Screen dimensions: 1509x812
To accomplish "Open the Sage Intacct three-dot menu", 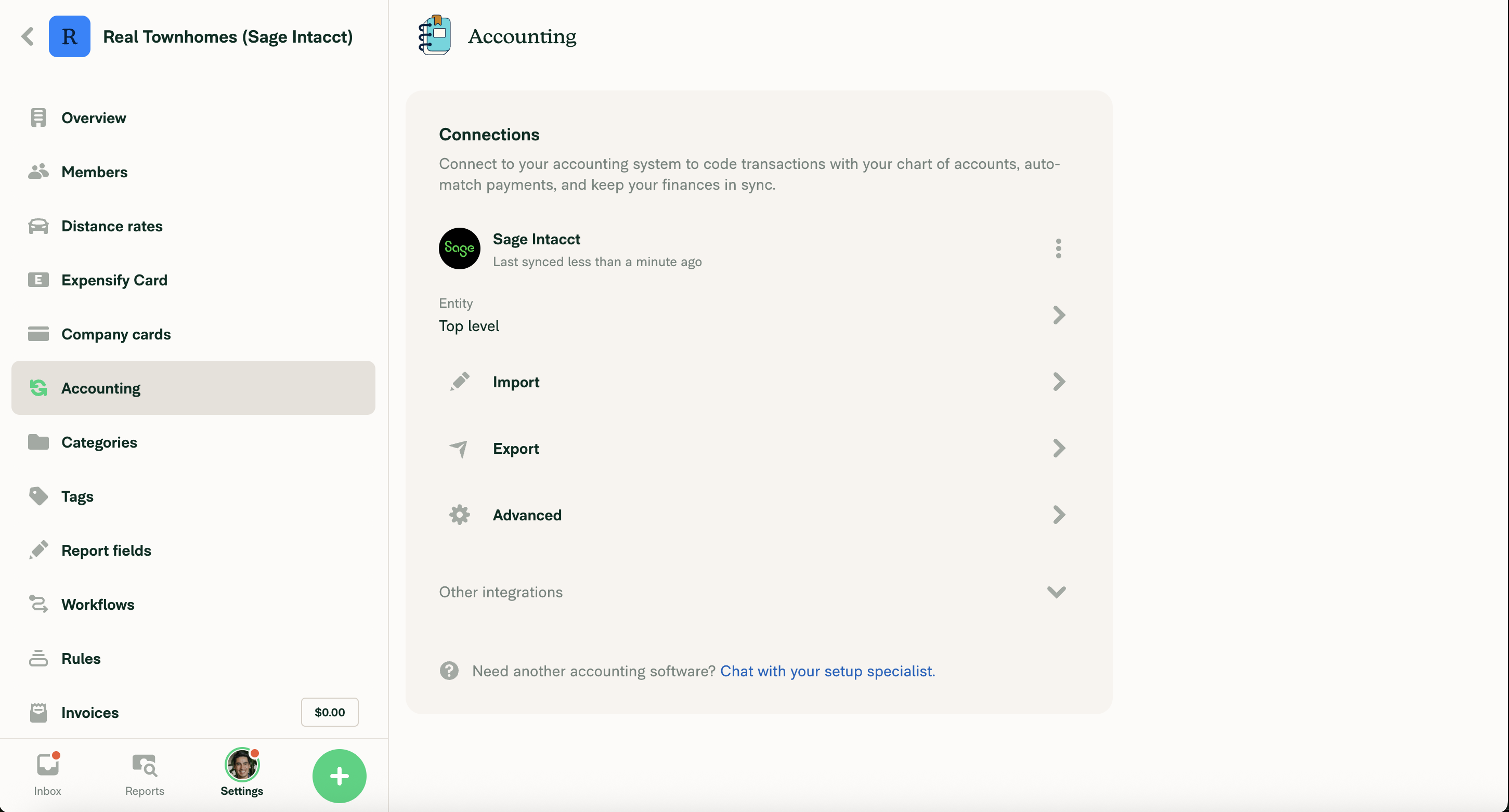I will pos(1058,249).
